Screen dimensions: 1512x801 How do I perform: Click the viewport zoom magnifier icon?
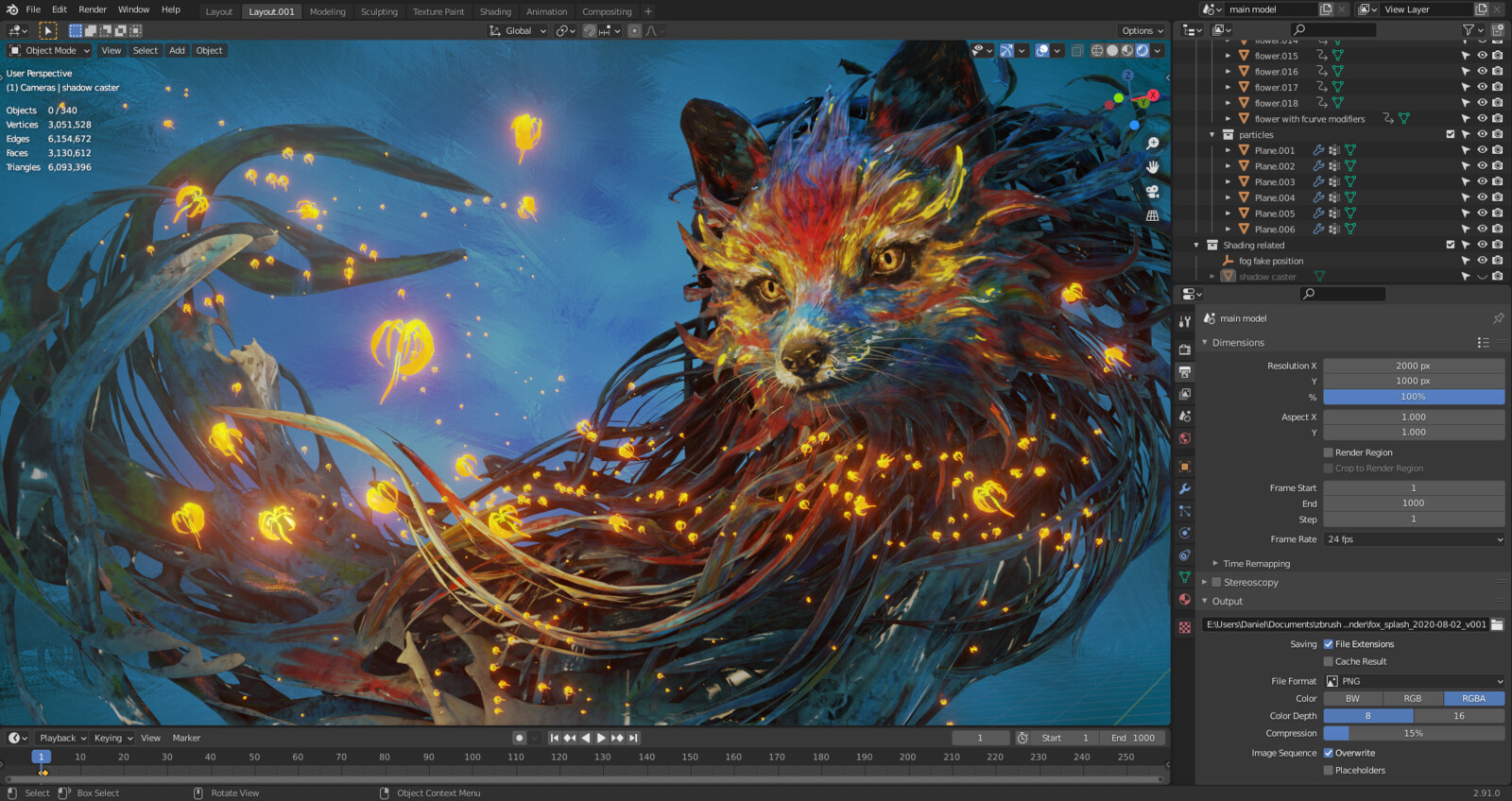tap(1152, 144)
